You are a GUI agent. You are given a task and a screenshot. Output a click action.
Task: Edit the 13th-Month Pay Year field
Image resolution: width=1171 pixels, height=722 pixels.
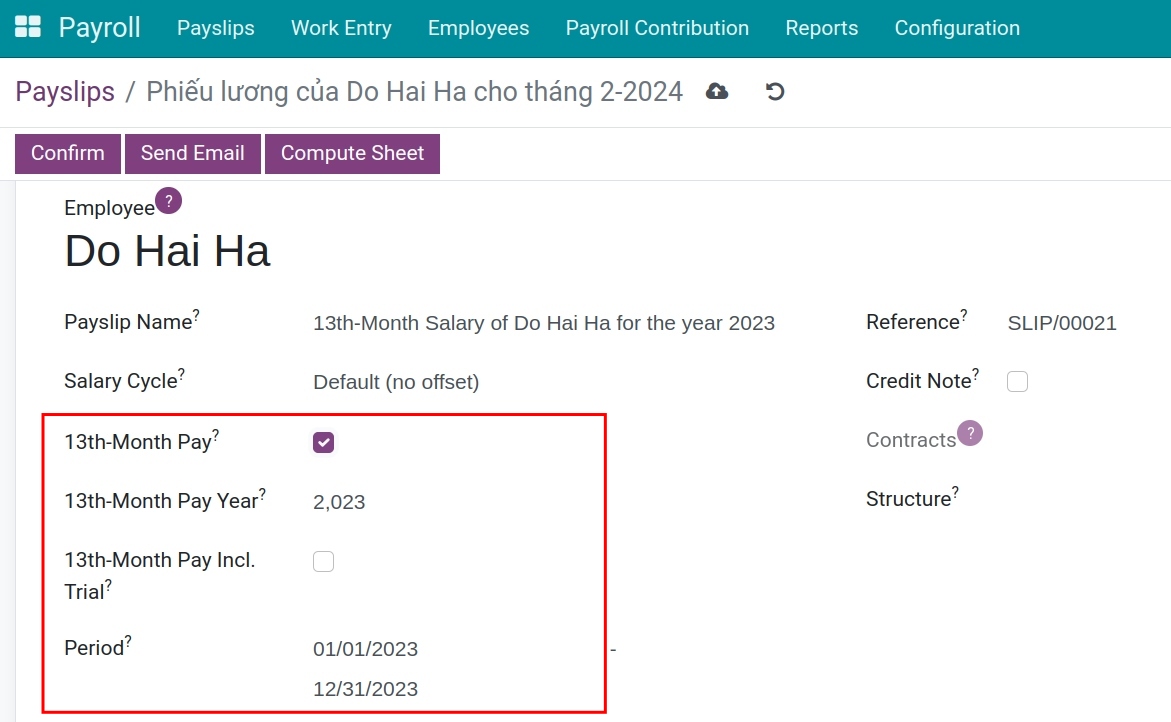[339, 502]
